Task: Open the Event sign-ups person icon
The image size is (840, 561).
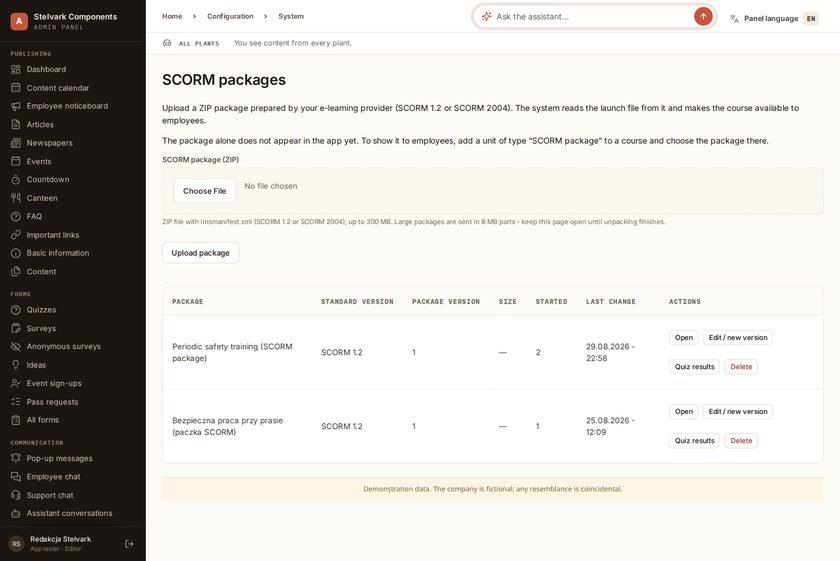Action: pos(16,383)
